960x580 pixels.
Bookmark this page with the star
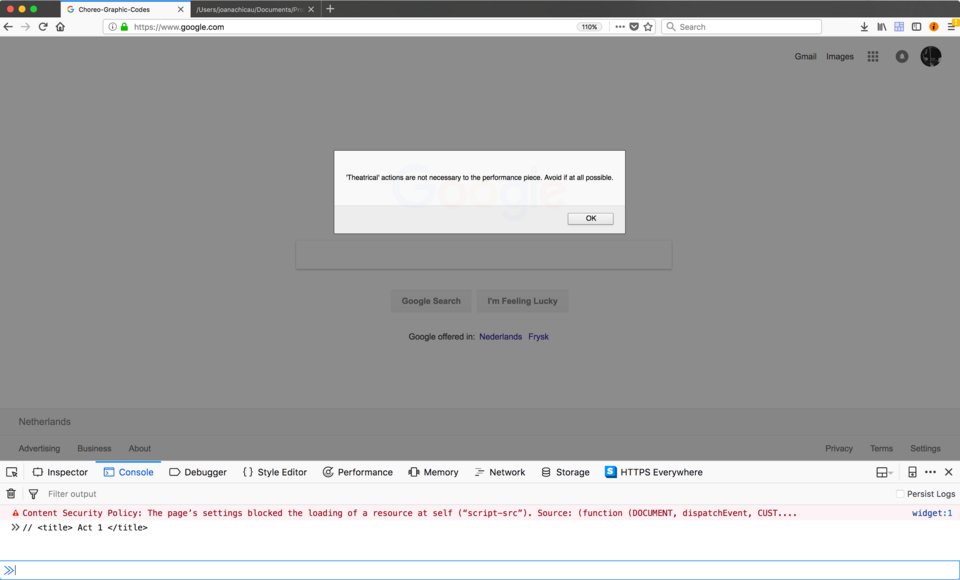[x=648, y=27]
